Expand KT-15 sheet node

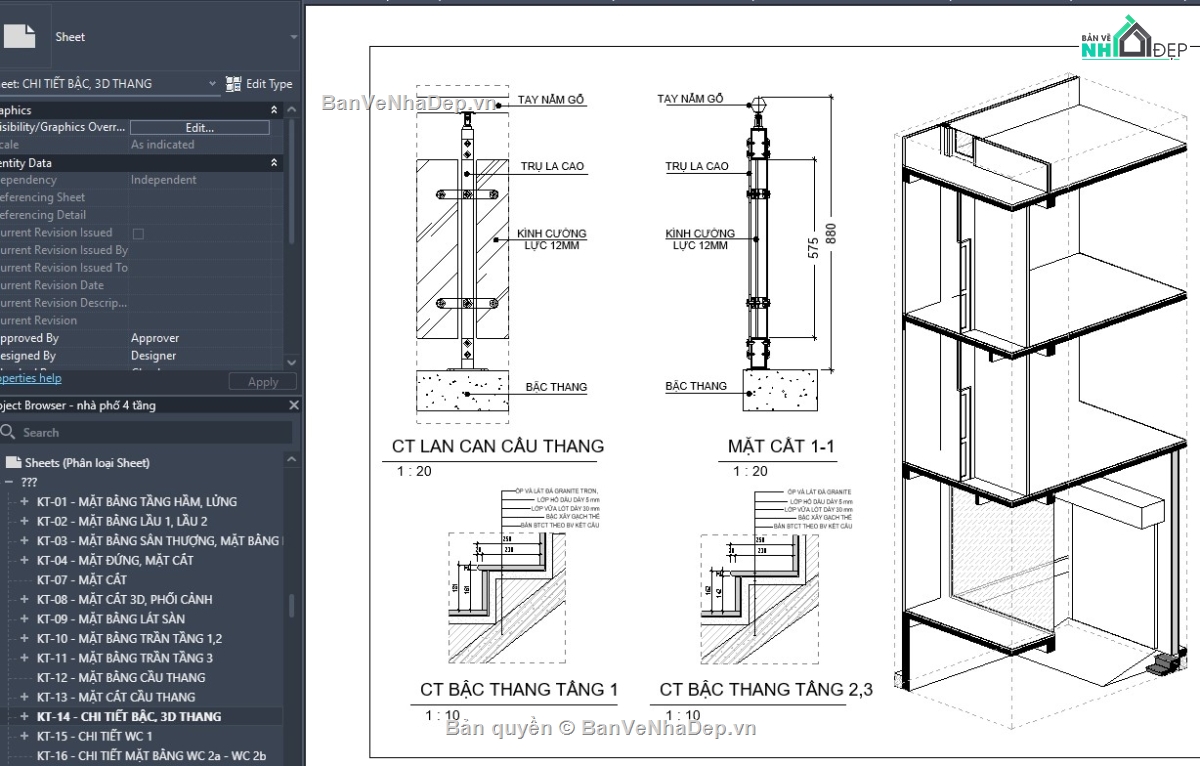(x=24, y=736)
